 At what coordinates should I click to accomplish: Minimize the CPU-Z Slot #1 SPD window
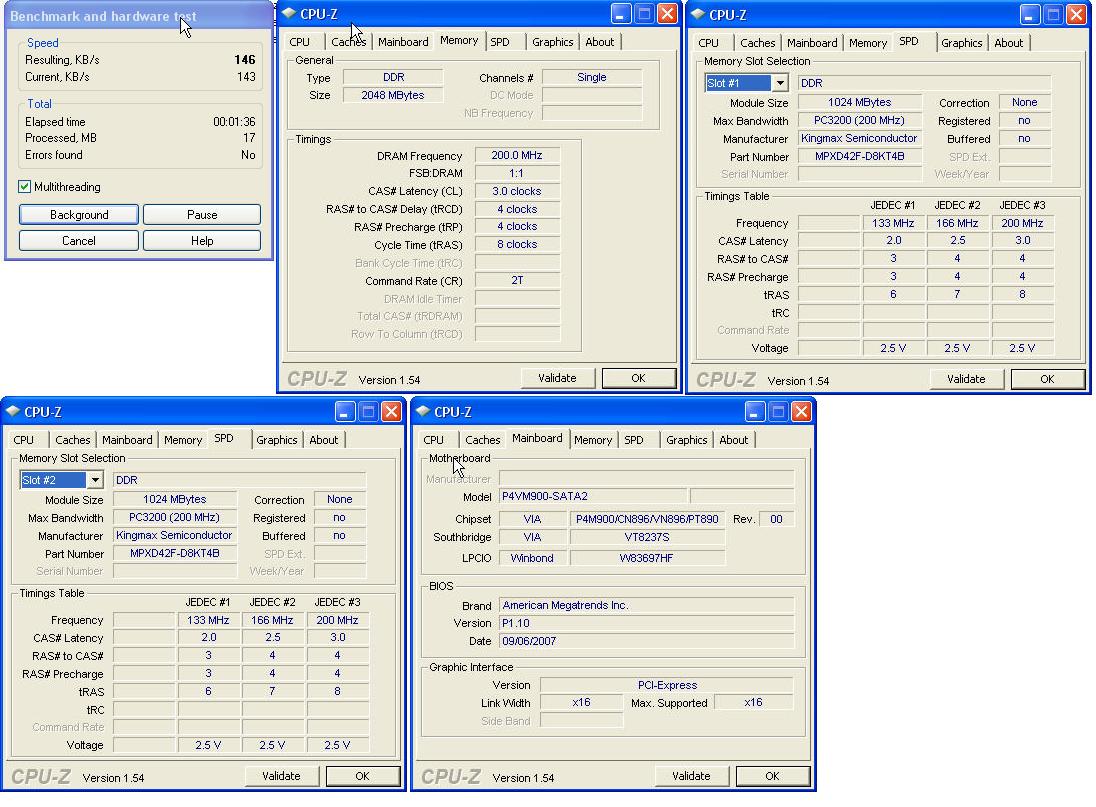click(x=1030, y=15)
